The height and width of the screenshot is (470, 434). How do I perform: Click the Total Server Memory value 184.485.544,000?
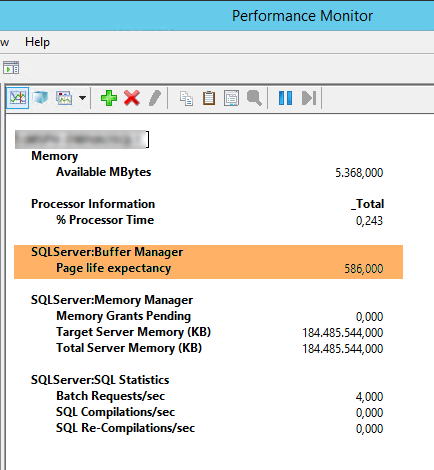click(343, 349)
